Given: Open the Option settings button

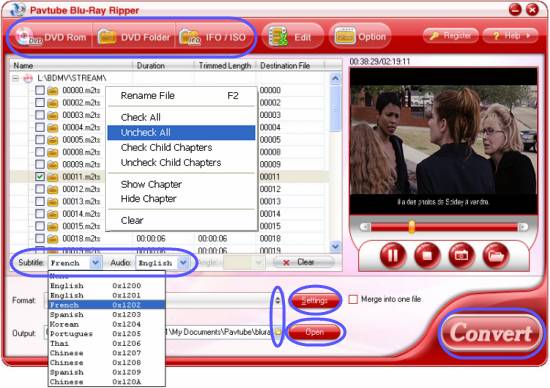Looking at the screenshot, I should 360,36.
